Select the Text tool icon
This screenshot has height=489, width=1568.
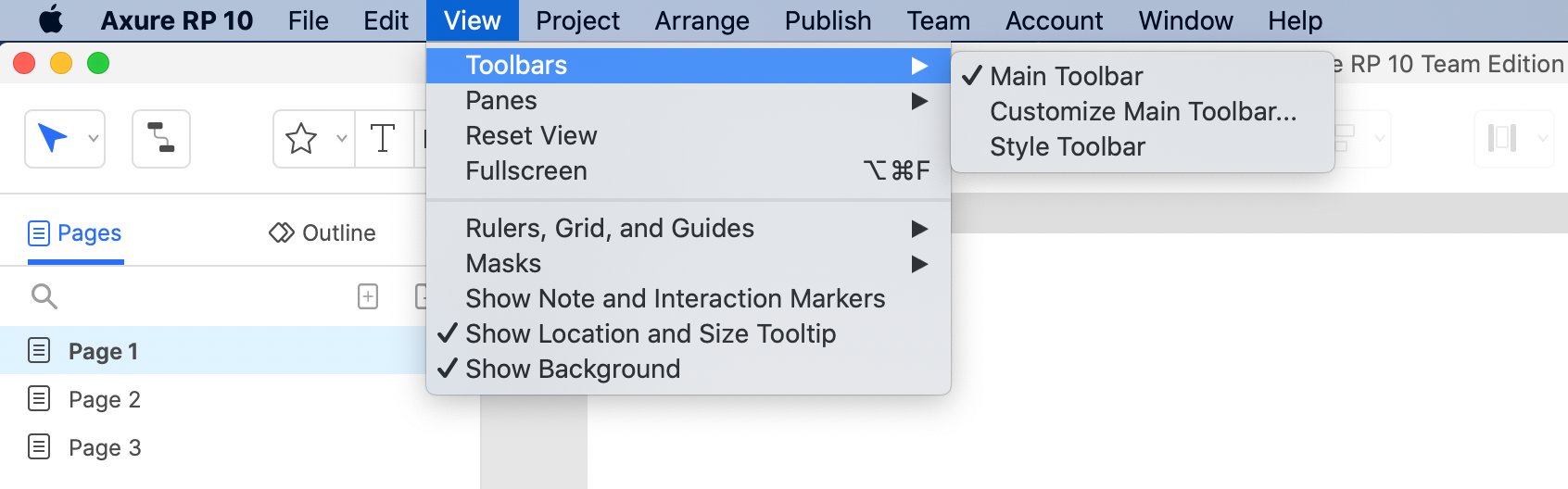click(382, 139)
